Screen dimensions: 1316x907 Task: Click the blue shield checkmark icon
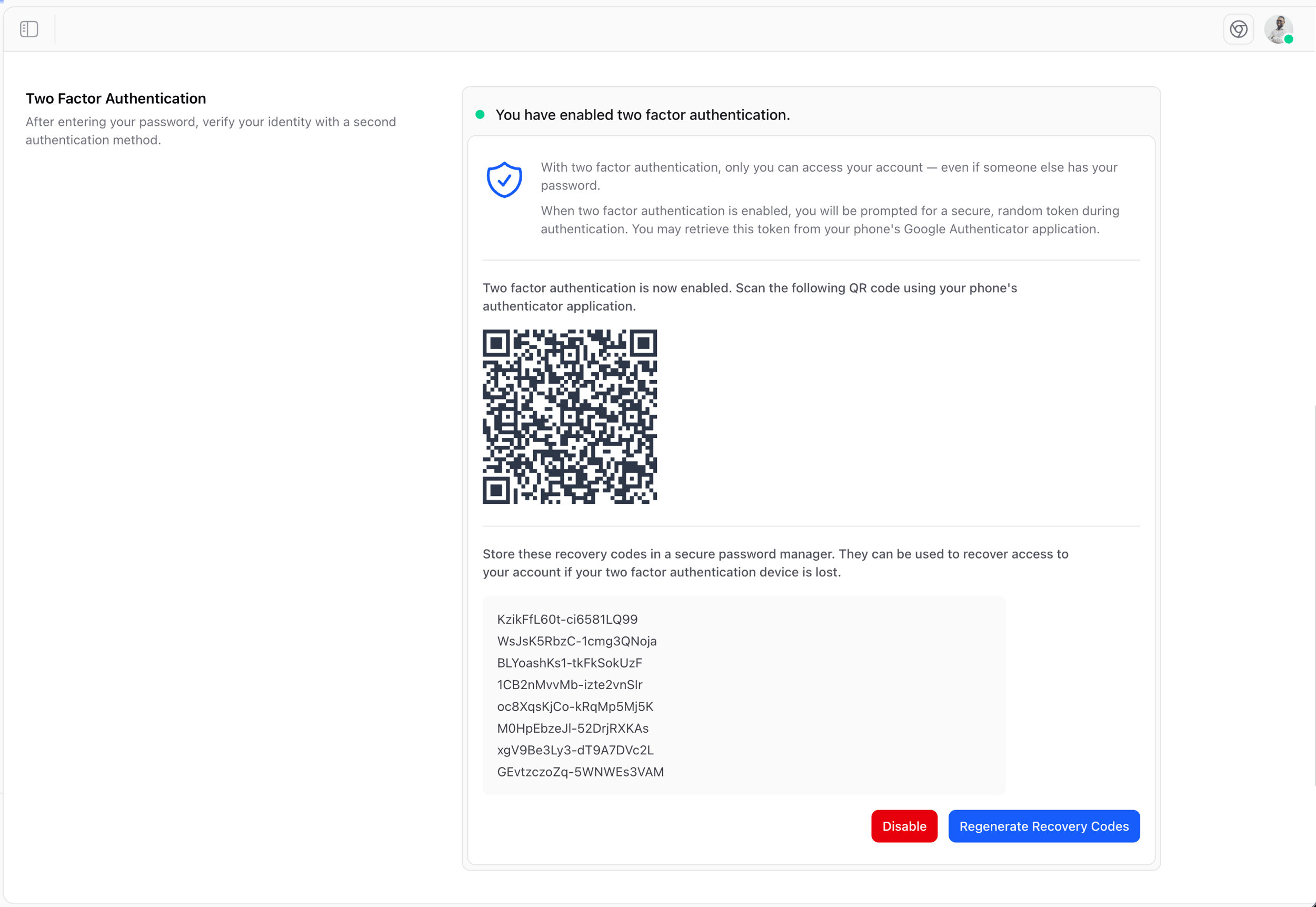504,180
